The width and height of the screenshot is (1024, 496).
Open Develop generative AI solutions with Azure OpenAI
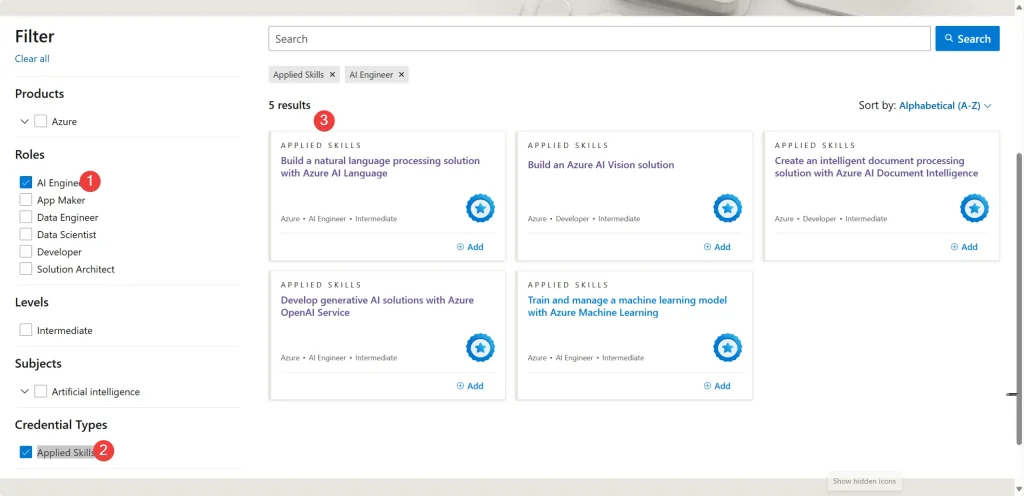[377, 307]
